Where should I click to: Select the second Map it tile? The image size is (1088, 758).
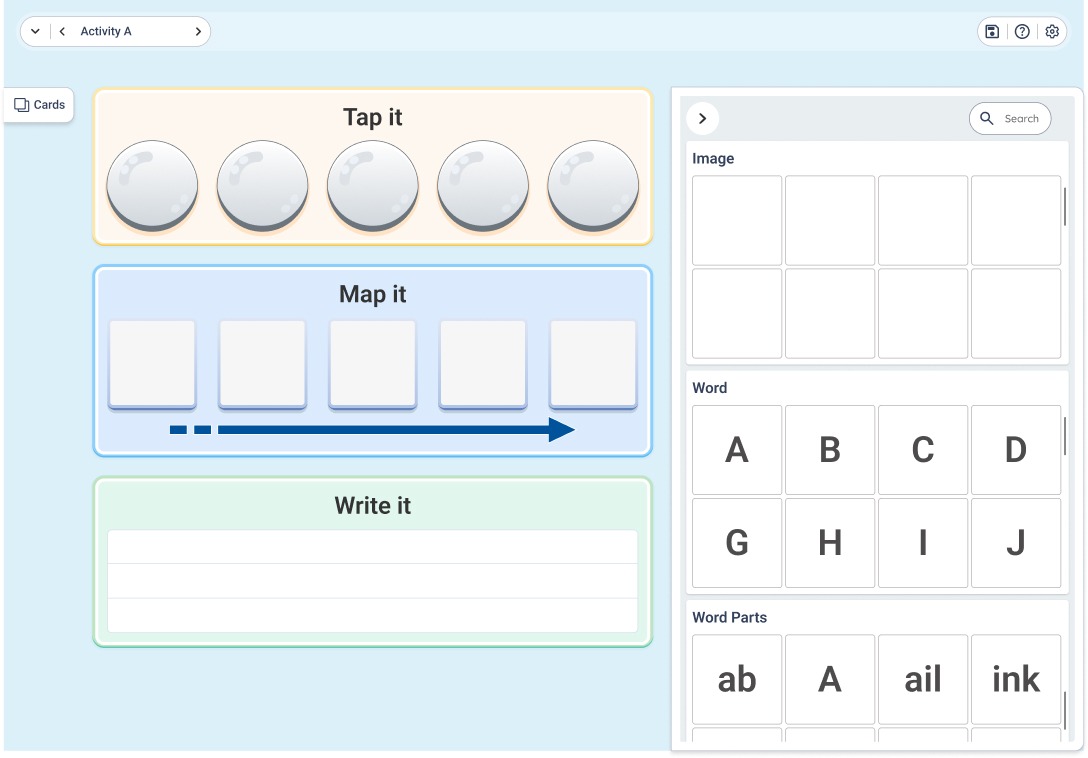[262, 364]
